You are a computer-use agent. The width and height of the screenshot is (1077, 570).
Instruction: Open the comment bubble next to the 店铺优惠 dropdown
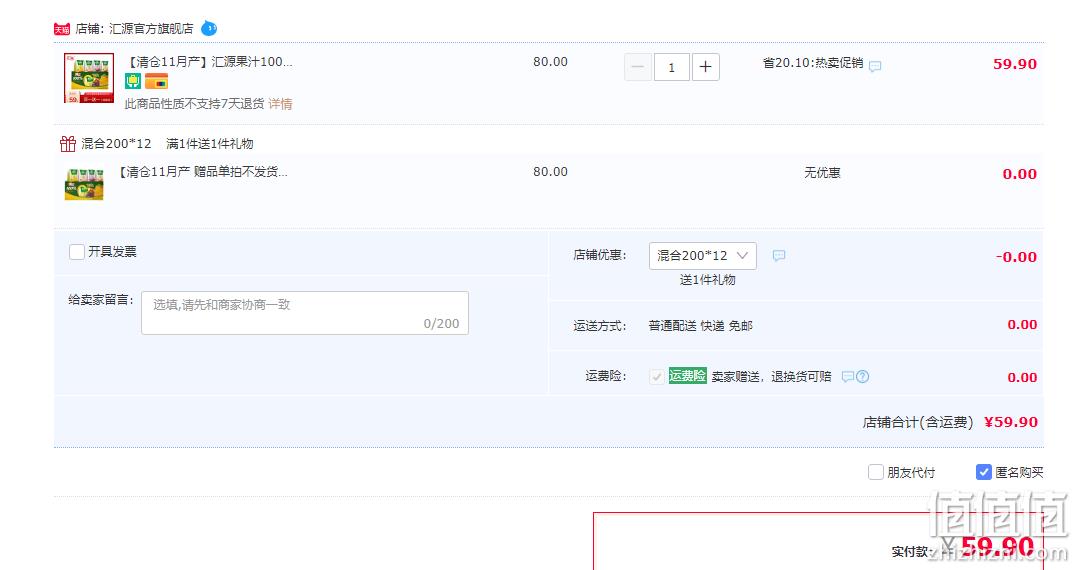pyautogui.click(x=778, y=255)
